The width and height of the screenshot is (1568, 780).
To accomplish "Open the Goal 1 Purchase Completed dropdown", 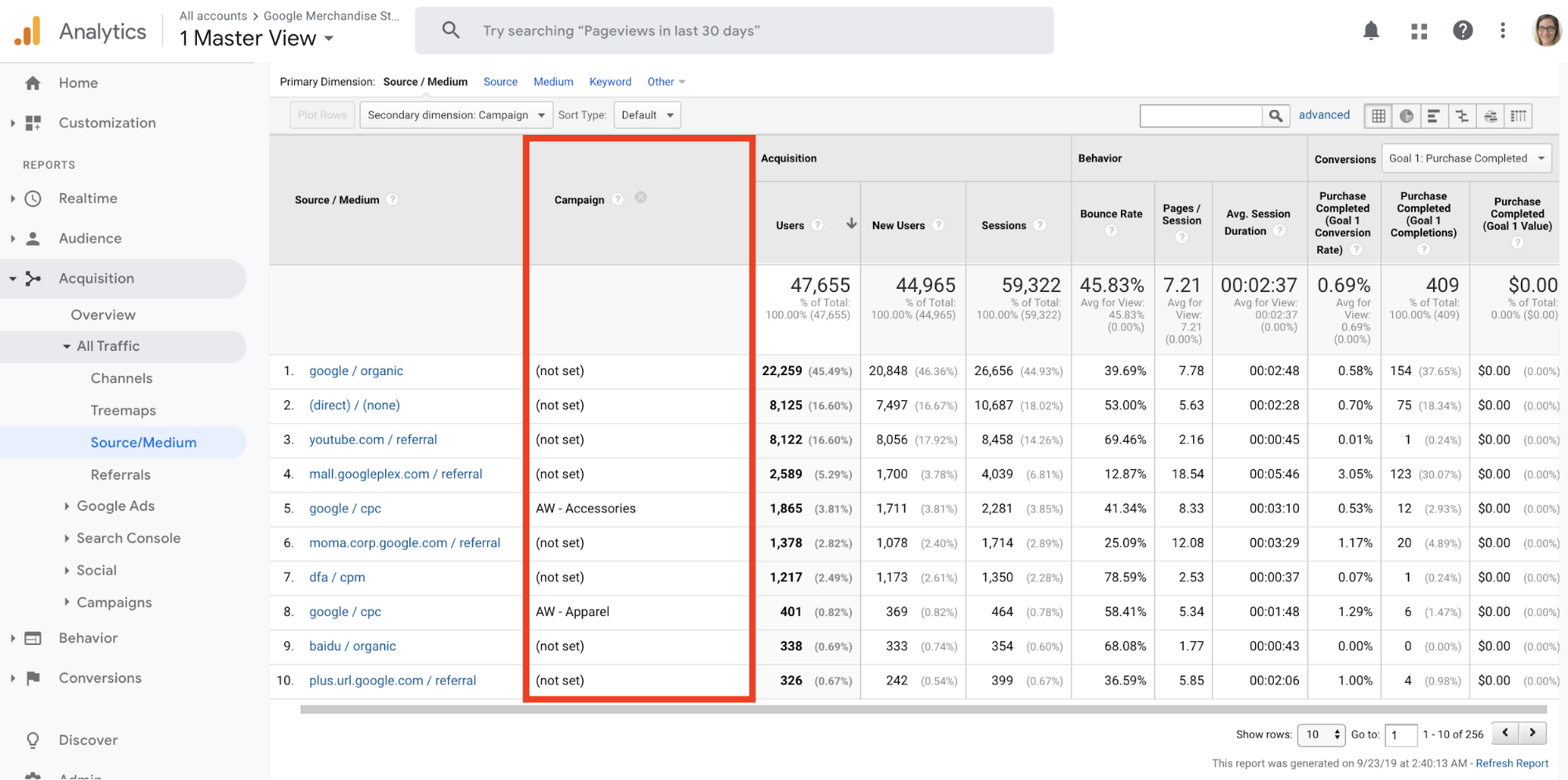I will (1466, 159).
